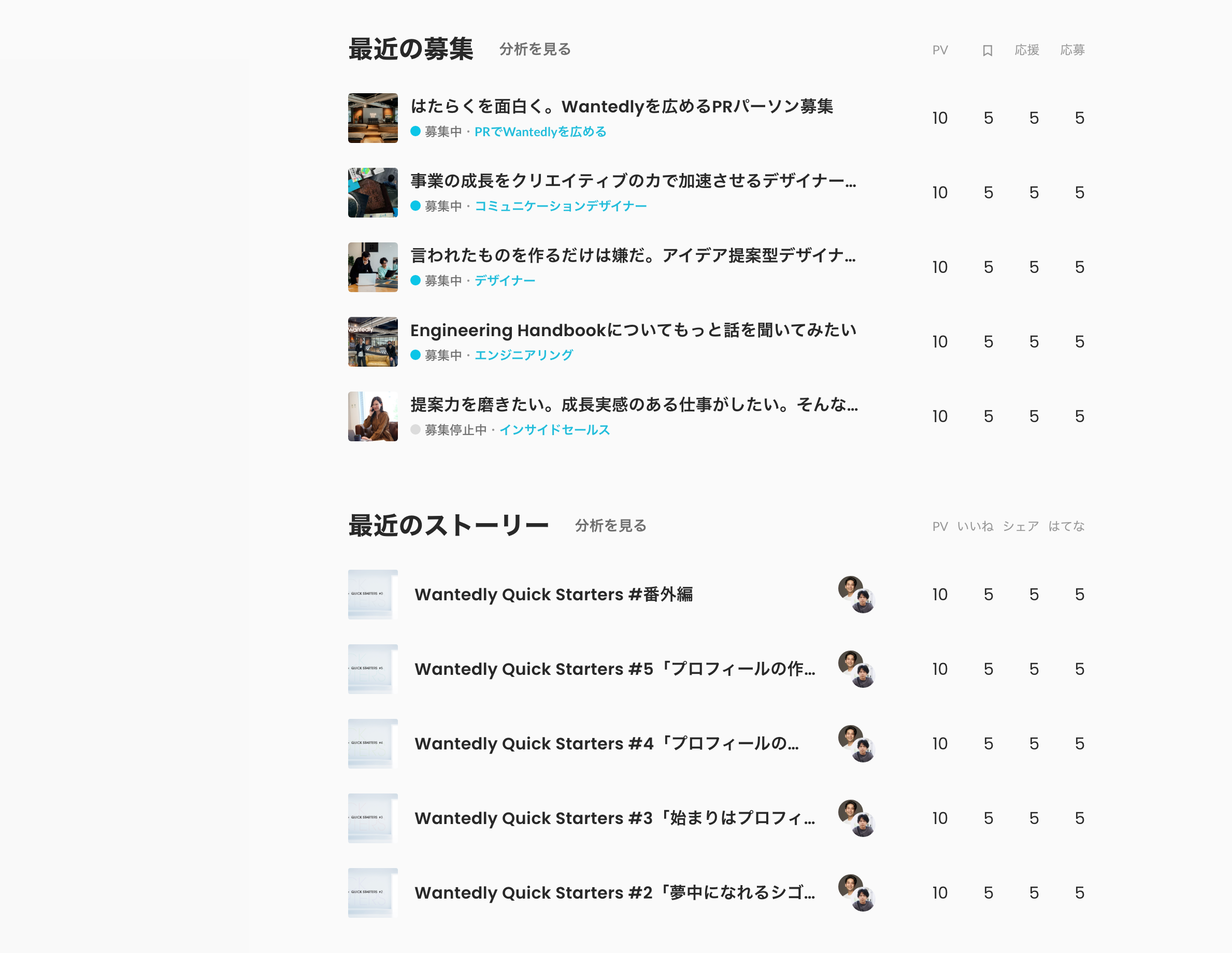This screenshot has width=1232, height=953.
Task: Click thumbnail of the Engineering Handbook posting
Action: [373, 342]
